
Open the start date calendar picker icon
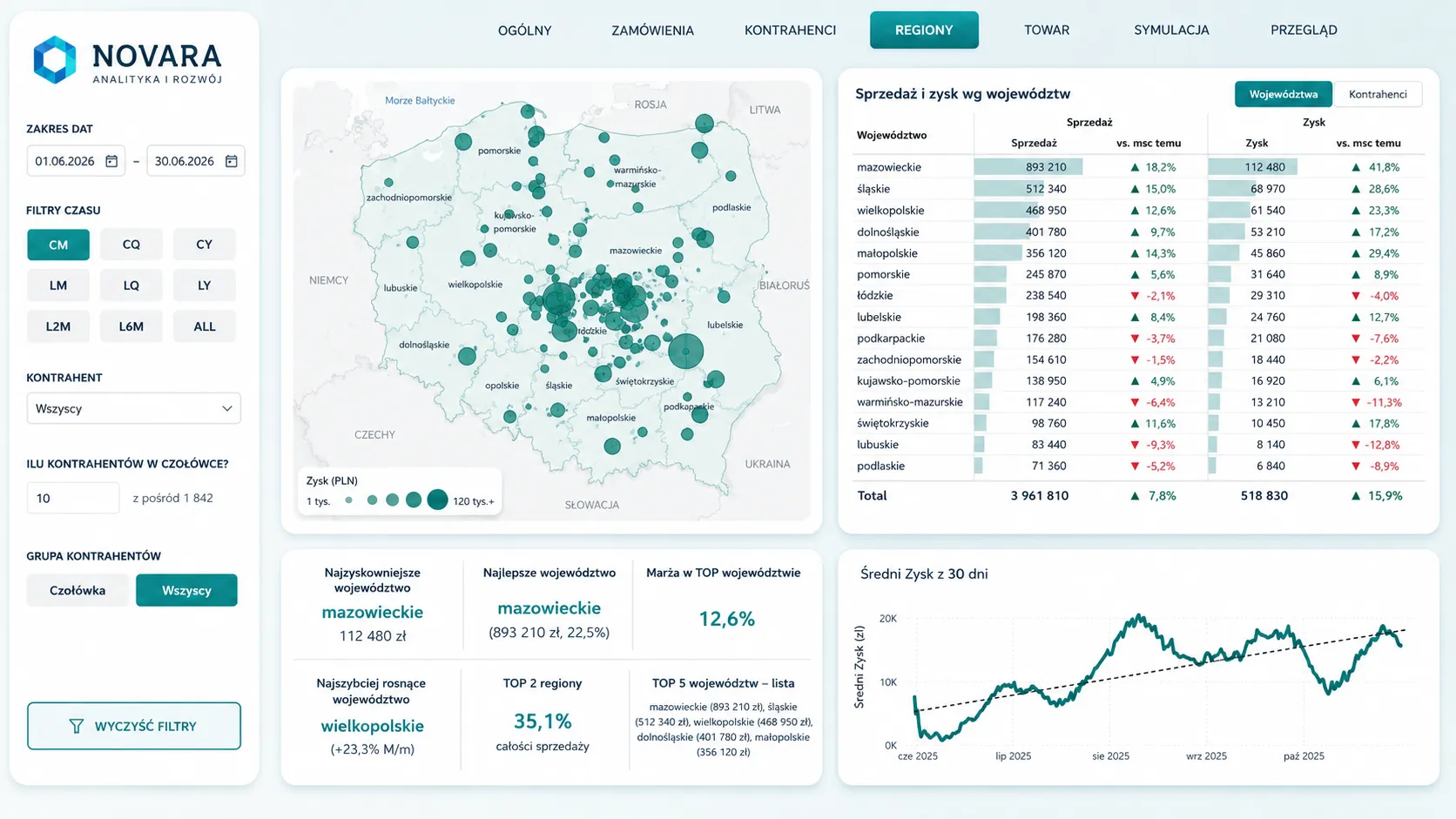click(111, 161)
